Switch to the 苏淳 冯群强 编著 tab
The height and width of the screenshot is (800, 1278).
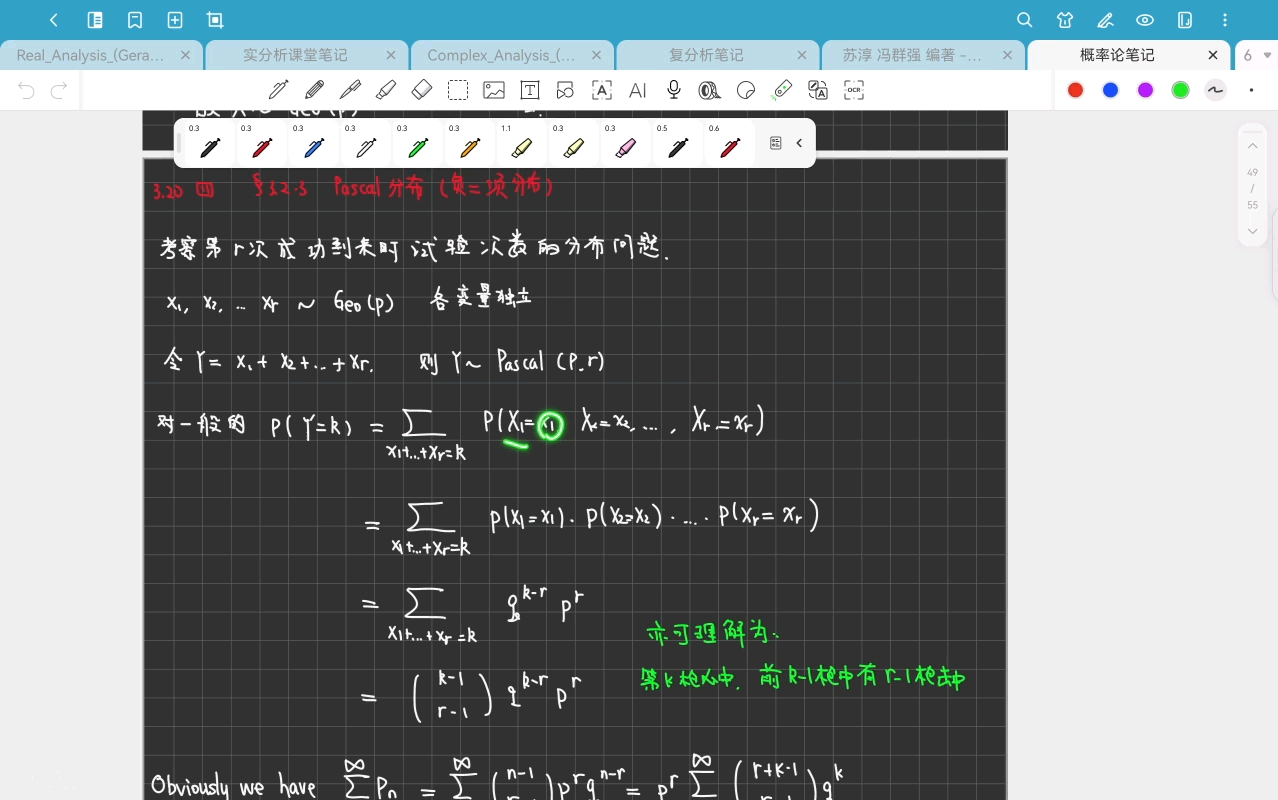click(912, 55)
